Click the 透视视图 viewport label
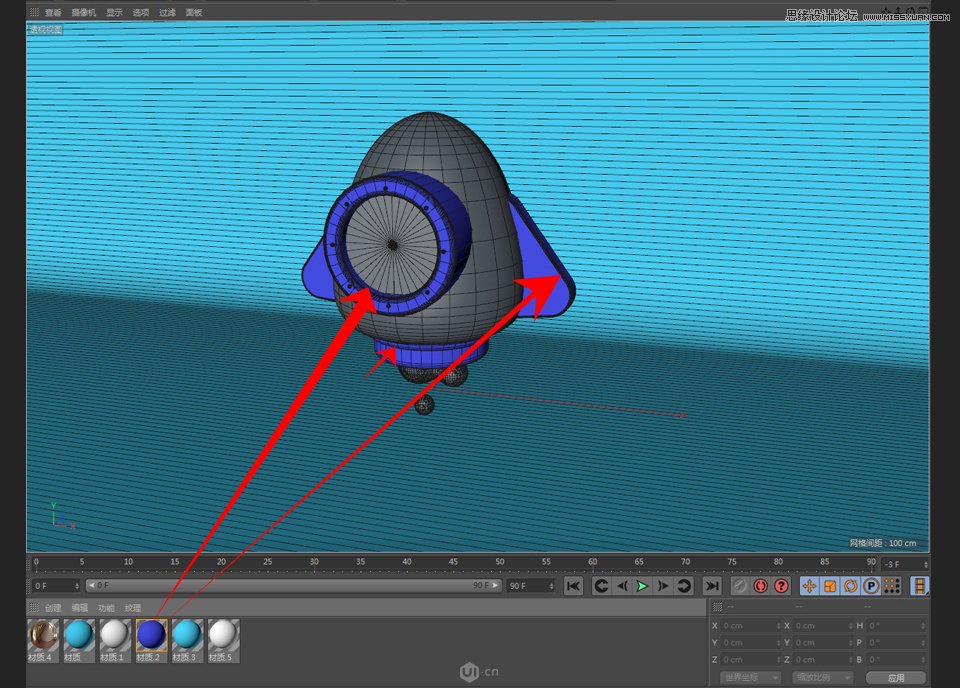The image size is (960, 688). click(44, 30)
